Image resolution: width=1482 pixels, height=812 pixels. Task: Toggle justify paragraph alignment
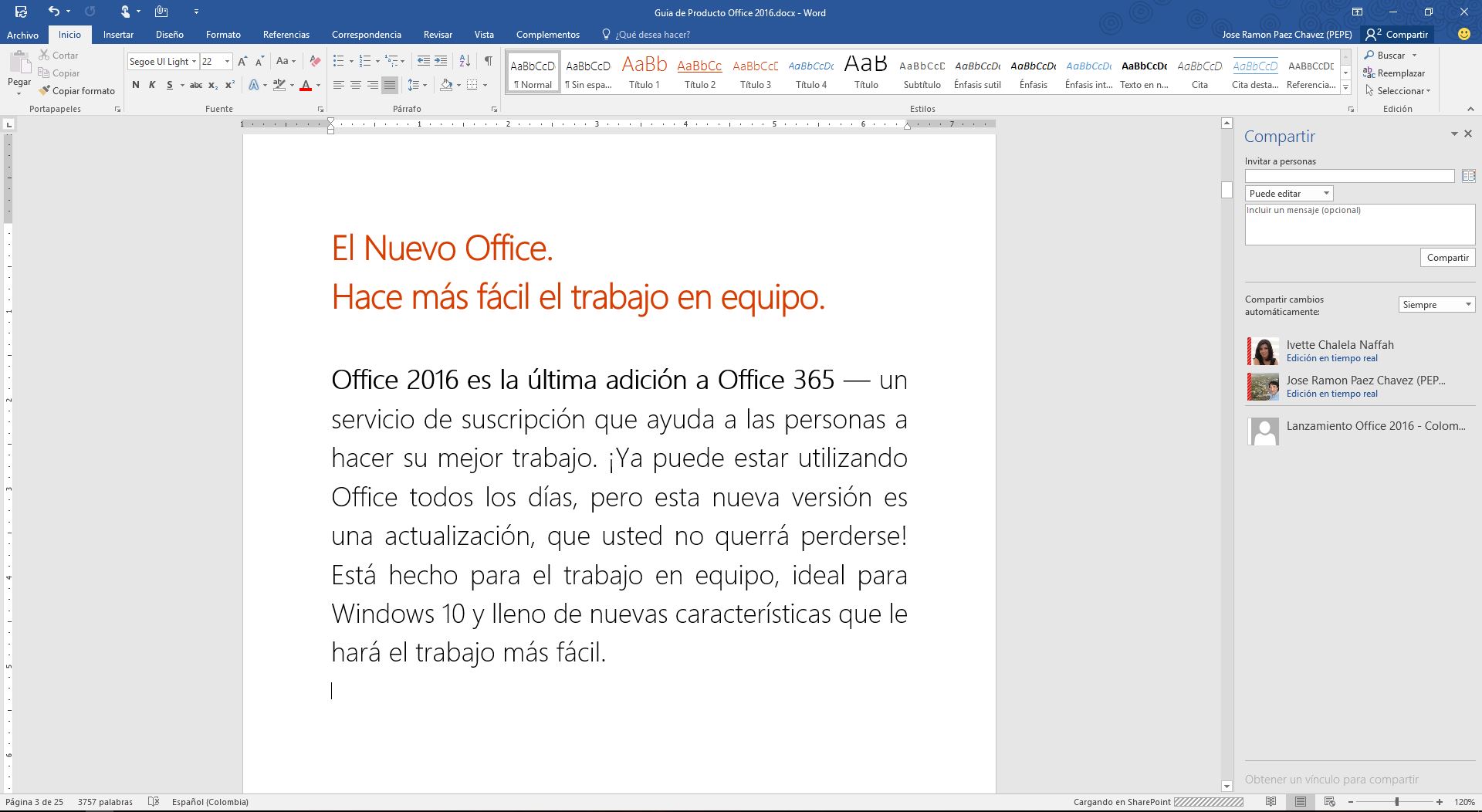pos(390,85)
